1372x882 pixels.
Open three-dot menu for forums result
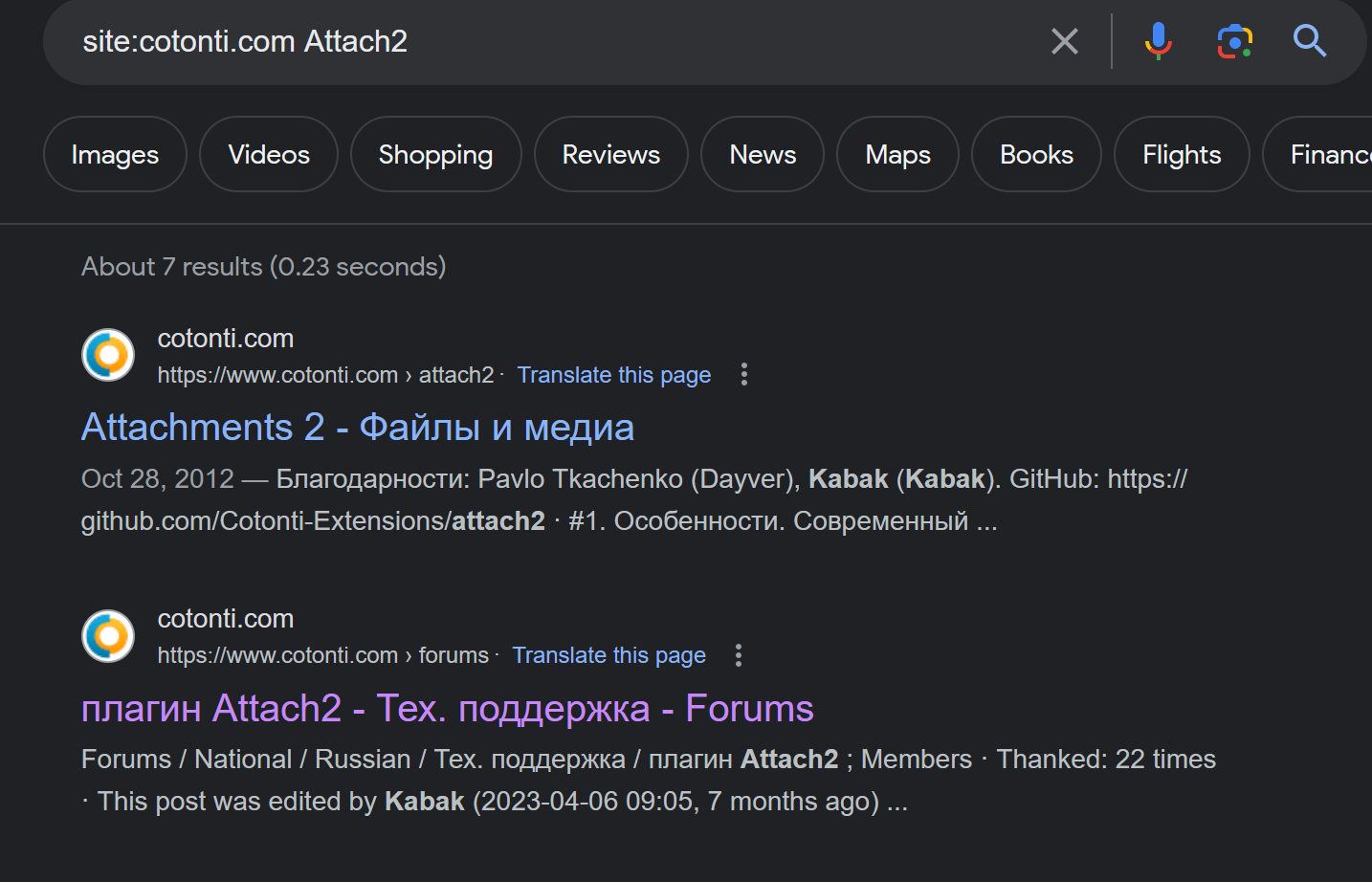click(738, 655)
